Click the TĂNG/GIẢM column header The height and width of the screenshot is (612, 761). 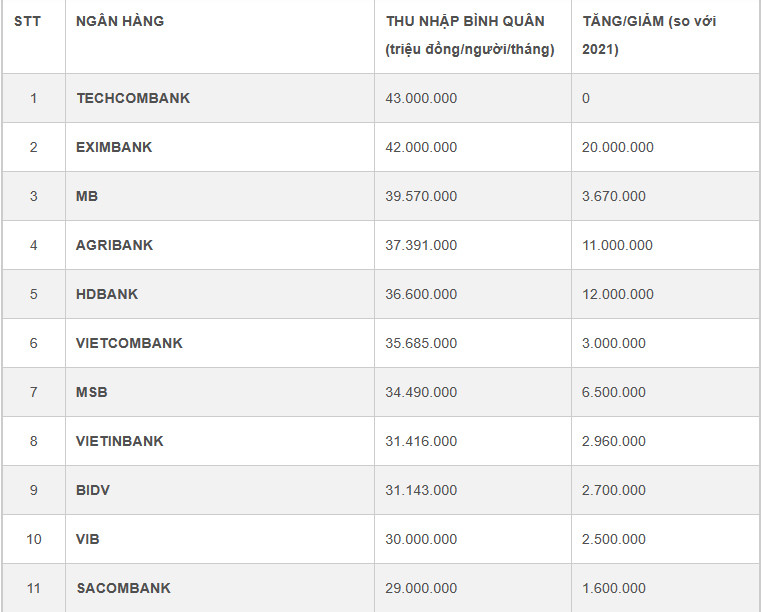coord(649,21)
